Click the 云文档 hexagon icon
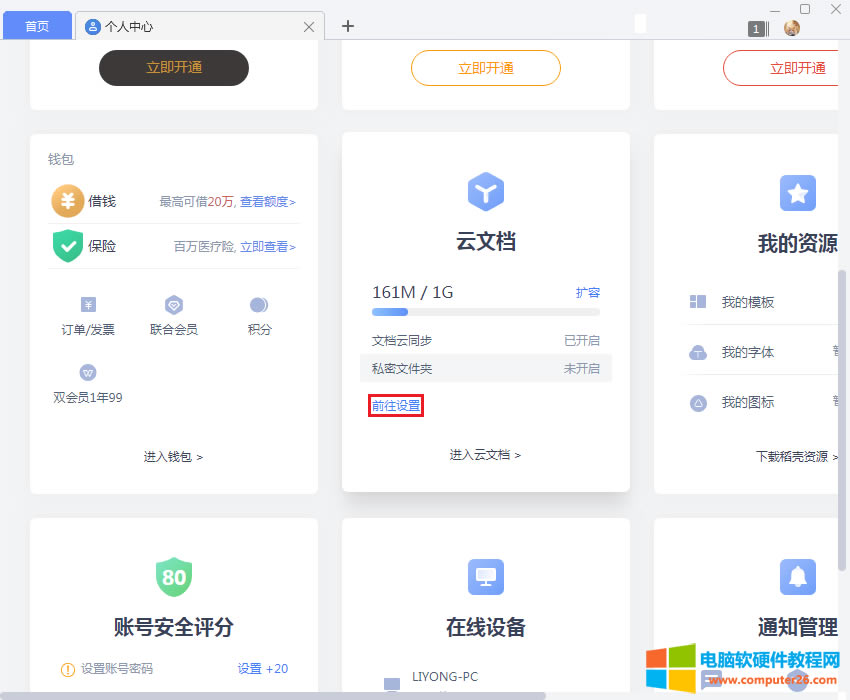 (486, 191)
